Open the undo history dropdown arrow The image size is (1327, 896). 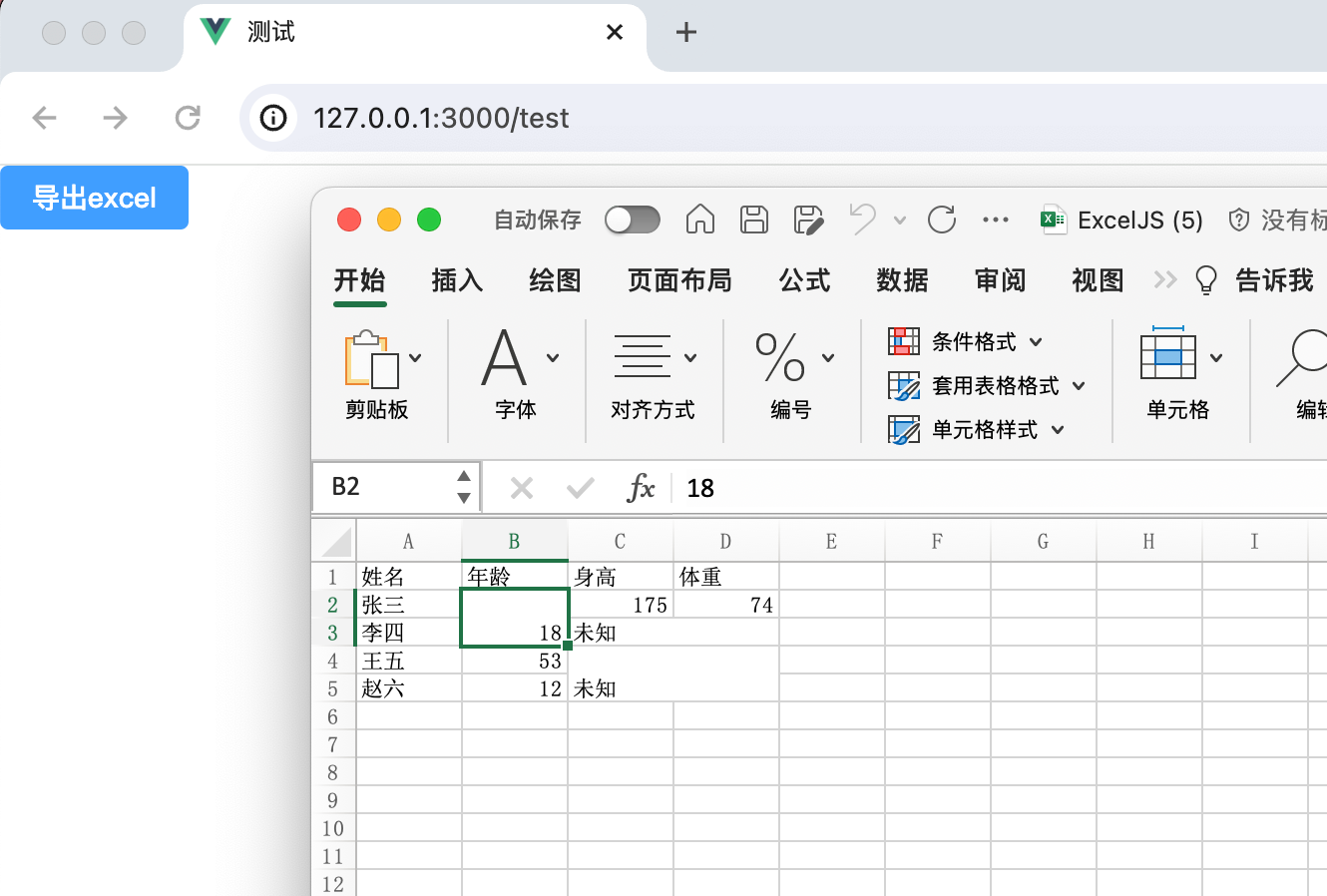pos(900,221)
